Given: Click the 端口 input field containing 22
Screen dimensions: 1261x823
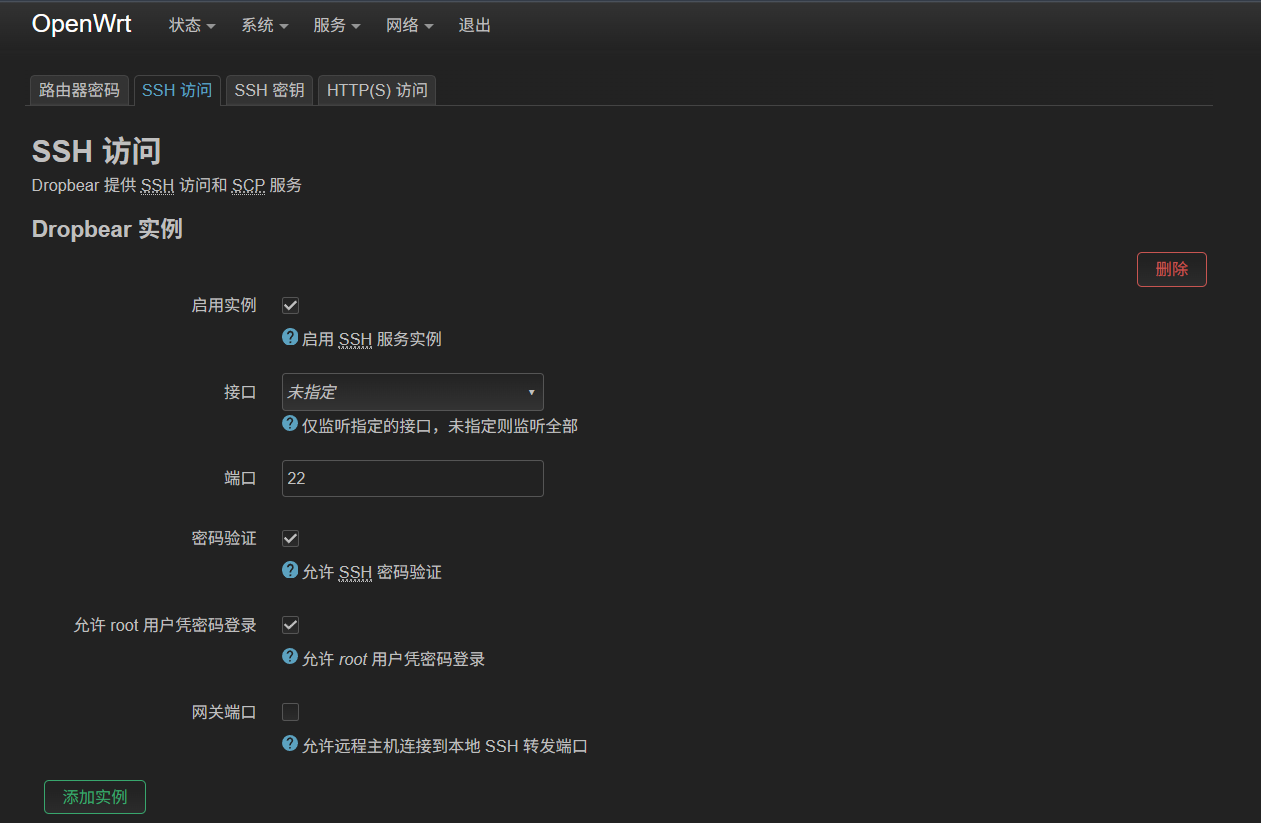Looking at the screenshot, I should 412,478.
